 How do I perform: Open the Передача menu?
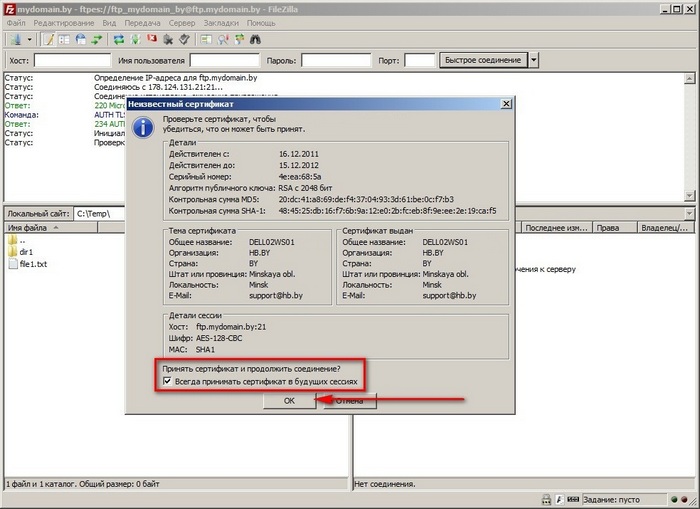[x=142, y=23]
